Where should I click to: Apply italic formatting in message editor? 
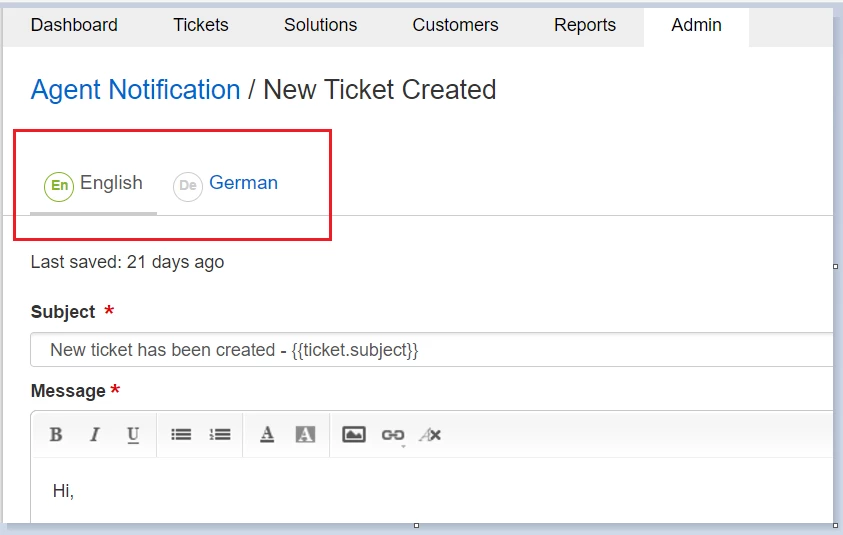95,434
